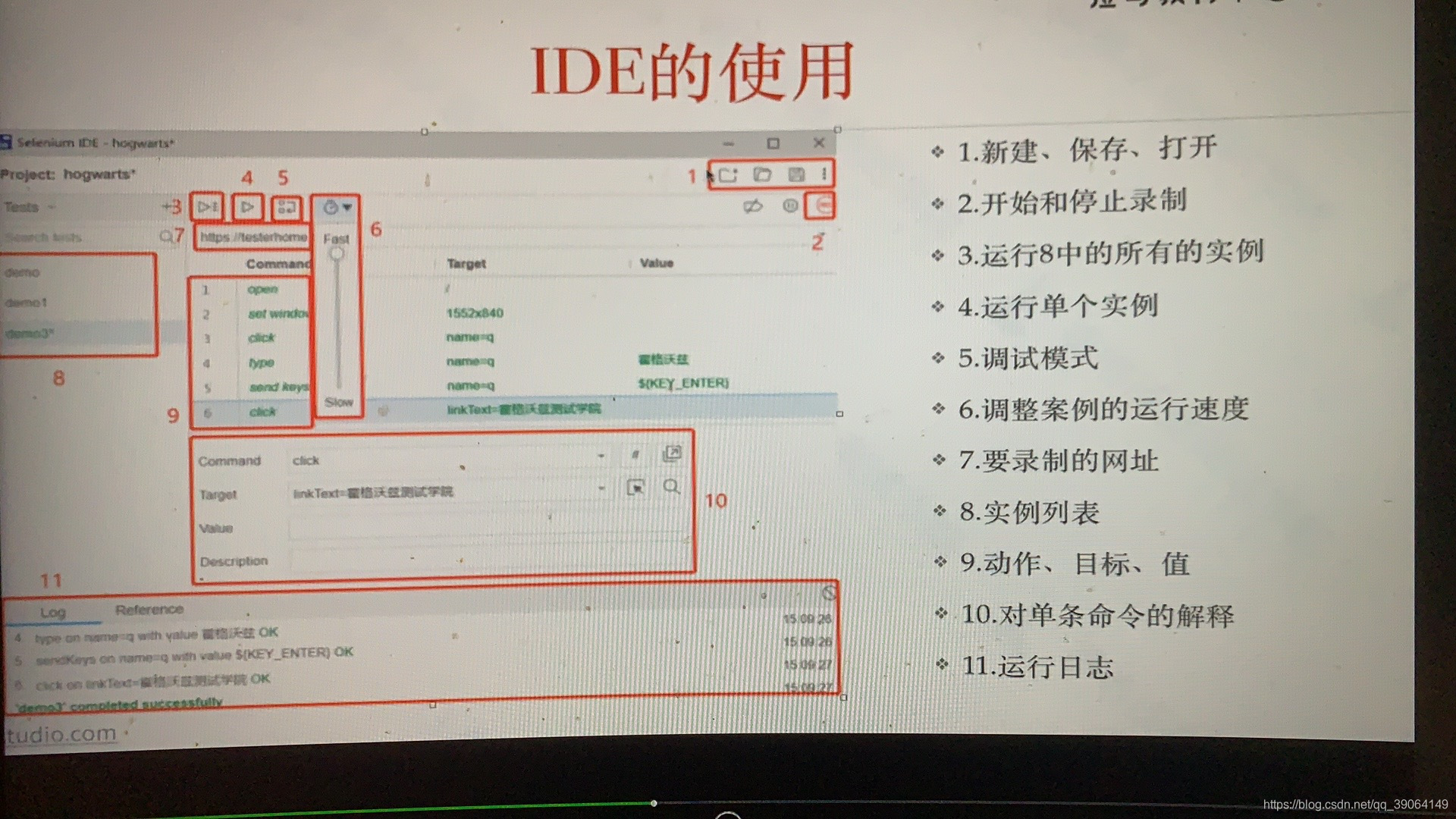Screen dimensions: 1456x819
Task: Click the base URL input field
Action: (x=253, y=237)
